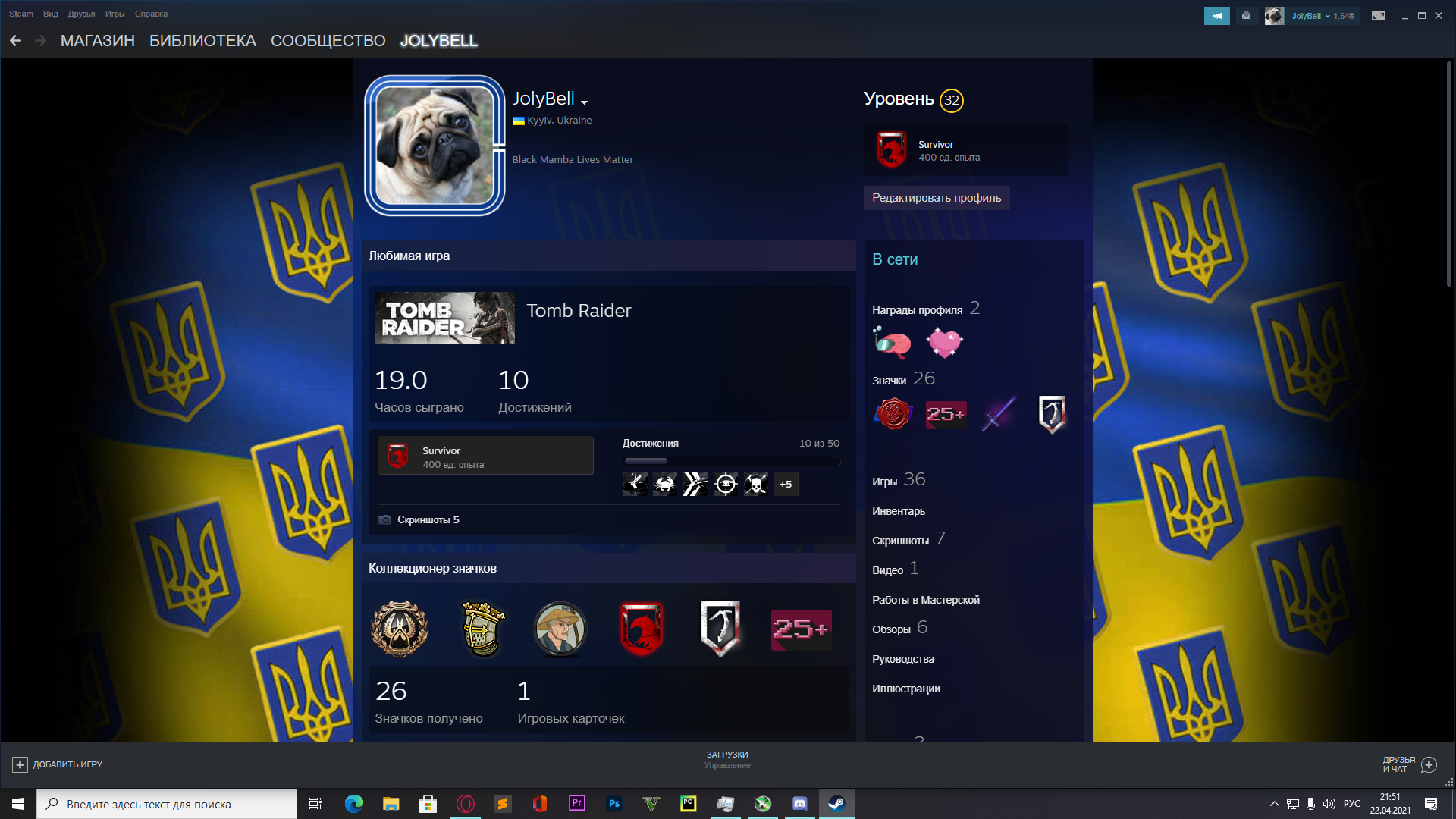Open the knight helmet crown badge
This screenshot has width=1456, height=819.
pos(482,629)
